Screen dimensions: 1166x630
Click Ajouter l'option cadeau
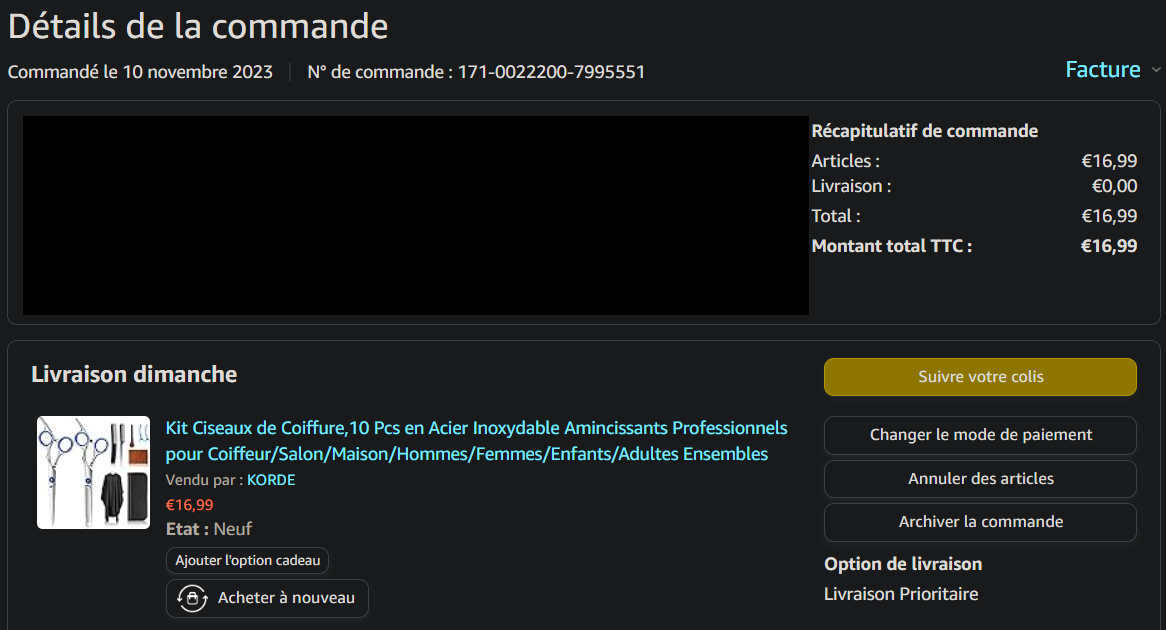pyautogui.click(x=247, y=560)
